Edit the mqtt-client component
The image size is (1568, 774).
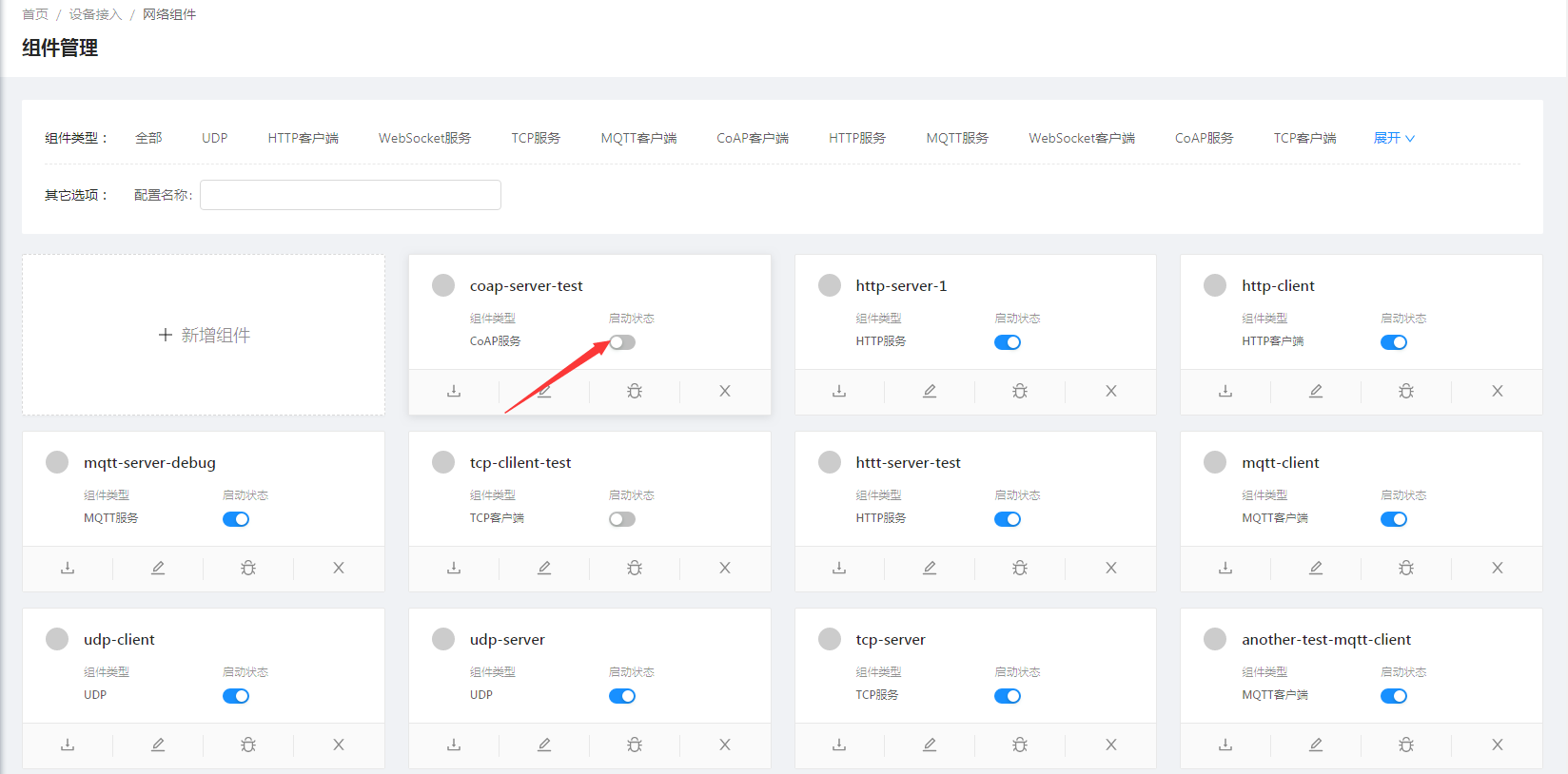pyautogui.click(x=1316, y=568)
